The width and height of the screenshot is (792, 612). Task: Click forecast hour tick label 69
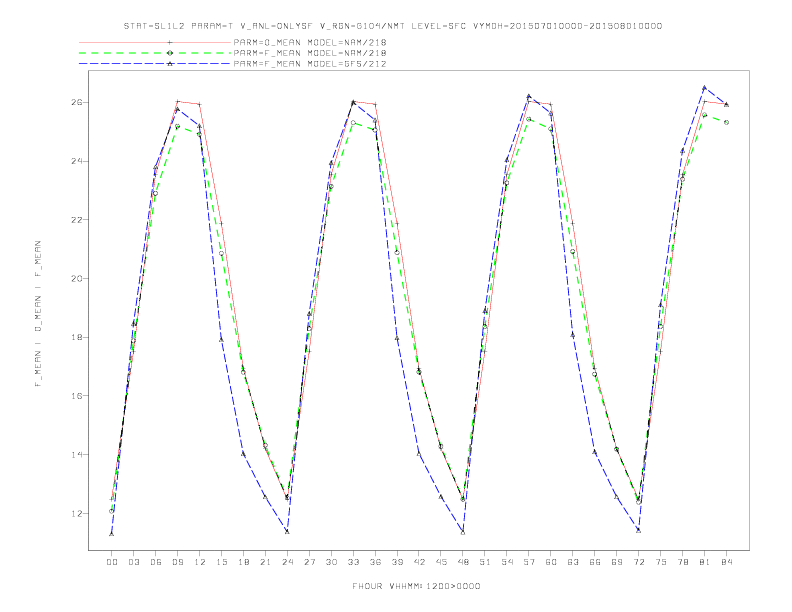click(617, 562)
